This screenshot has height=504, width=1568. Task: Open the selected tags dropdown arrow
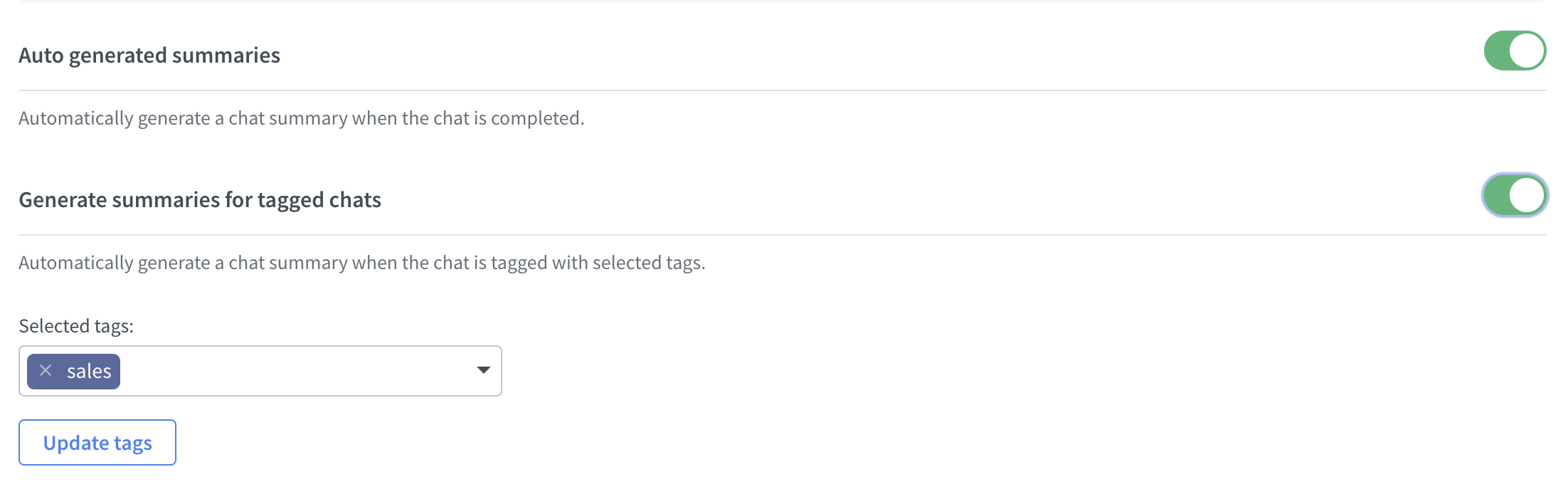[484, 370]
